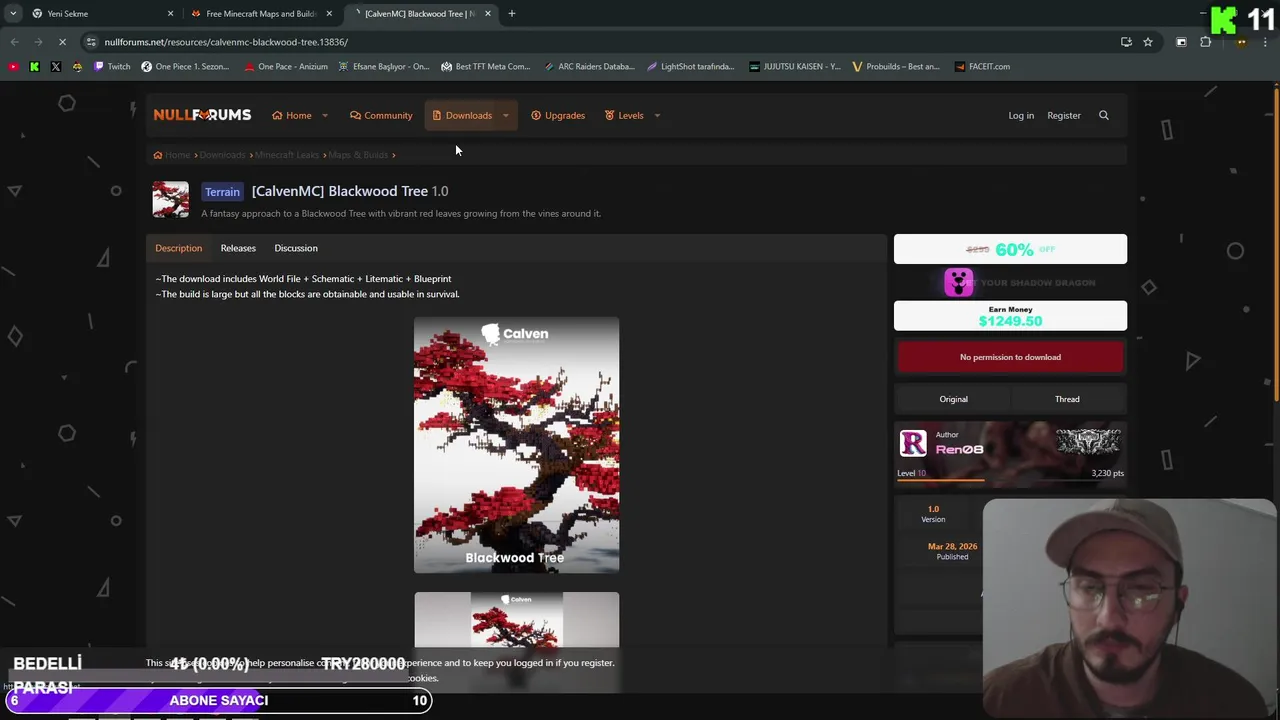The width and height of the screenshot is (1280, 720).
Task: Click the Downloads breadcrumb
Action: (222, 155)
